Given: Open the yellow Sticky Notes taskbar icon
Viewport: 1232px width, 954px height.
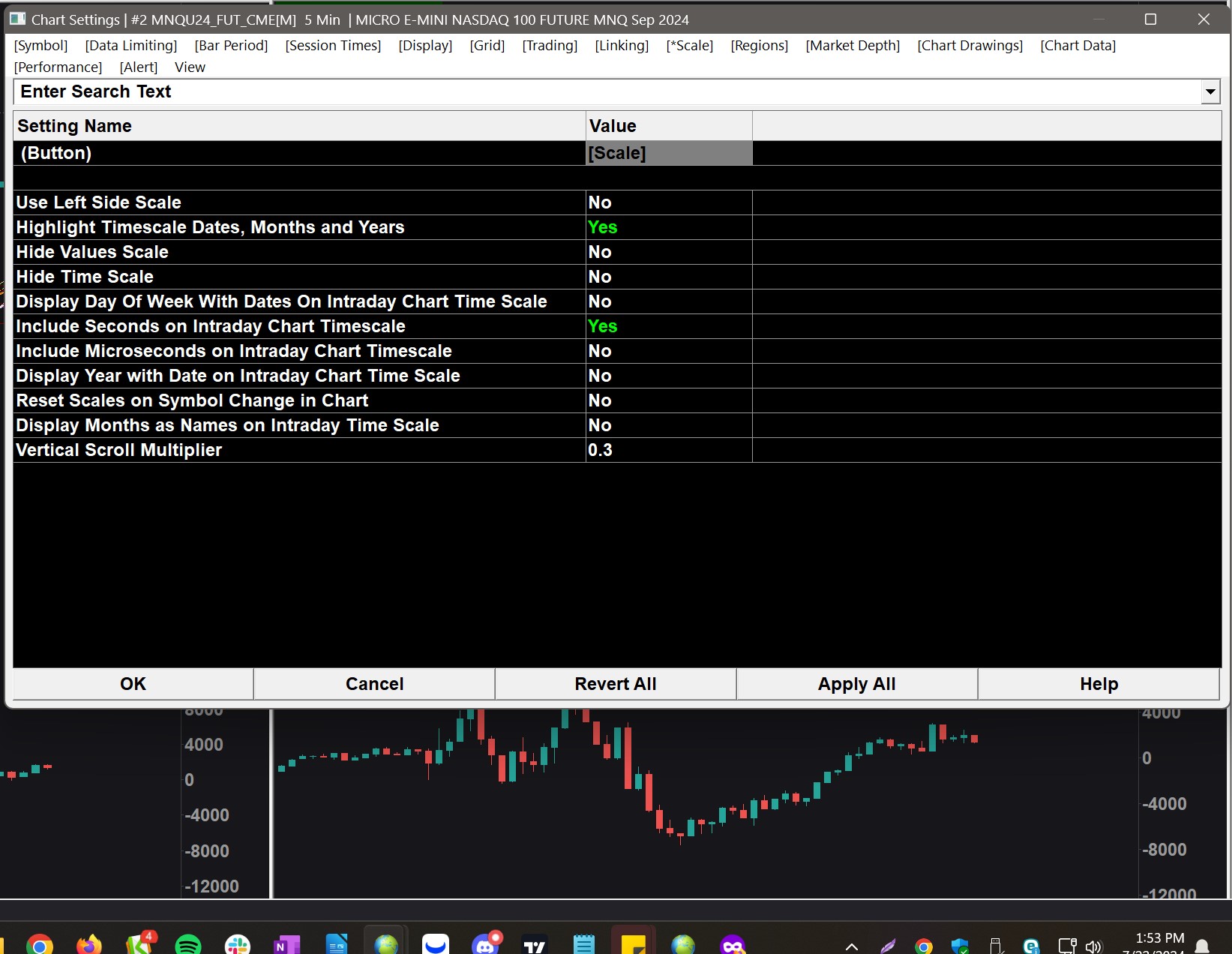Looking at the screenshot, I should [x=634, y=944].
